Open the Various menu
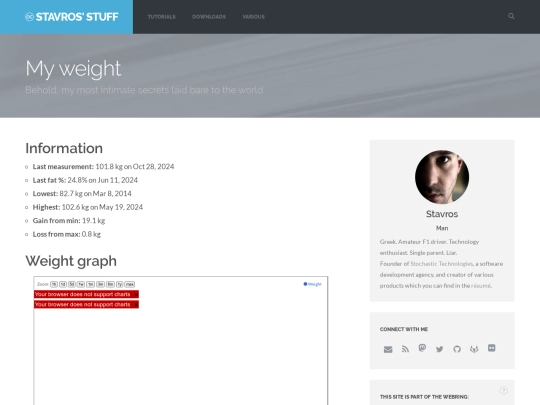 (253, 17)
